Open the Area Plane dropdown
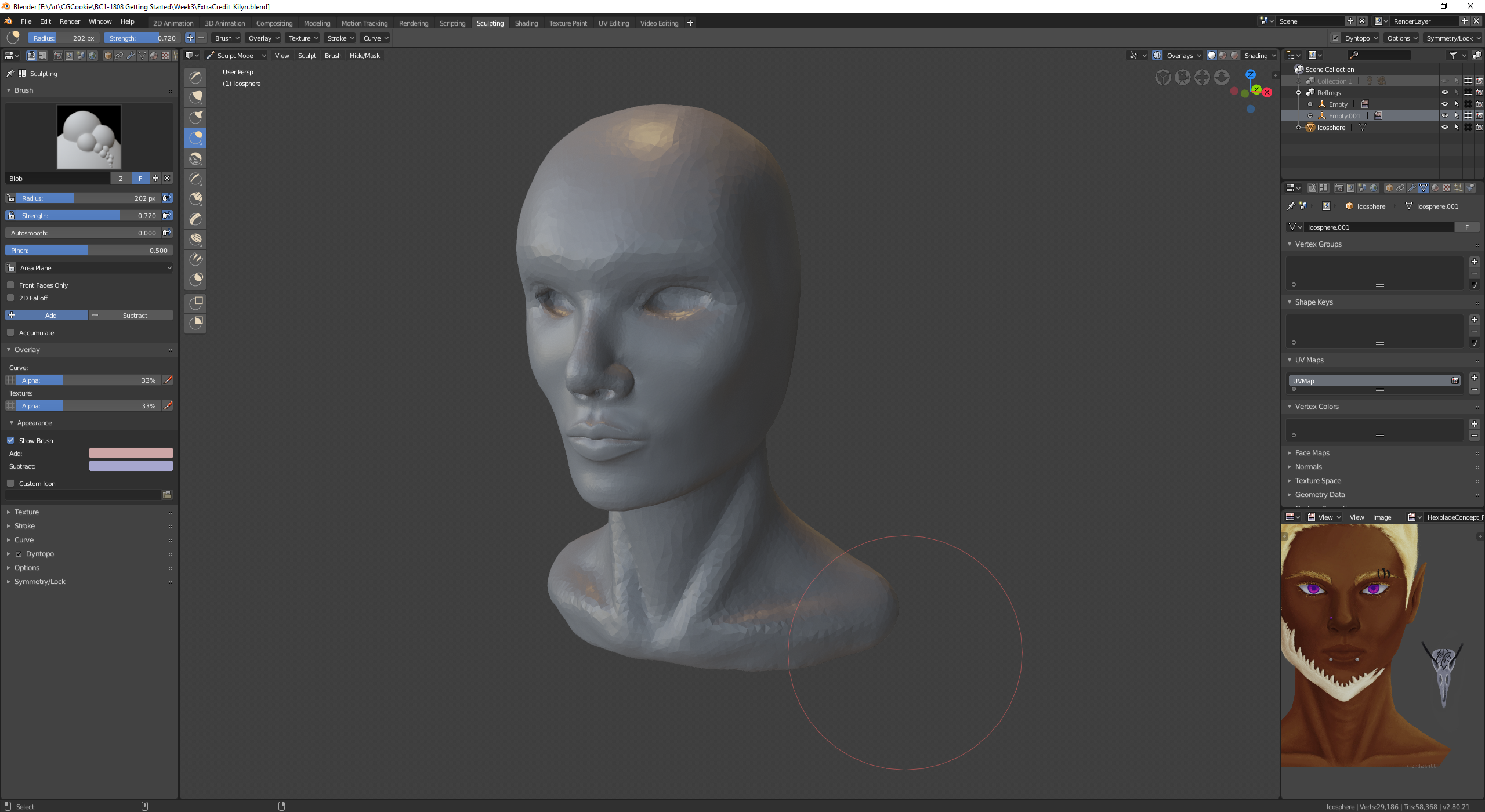Screen dimensions: 1485x812 (x=90, y=267)
